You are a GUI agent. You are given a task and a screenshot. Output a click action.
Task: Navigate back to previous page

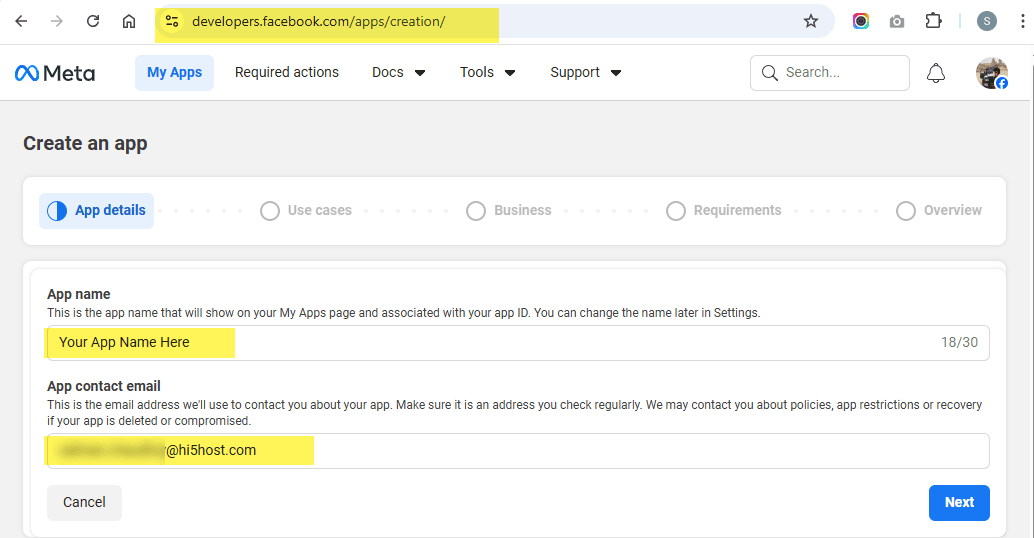point(21,21)
